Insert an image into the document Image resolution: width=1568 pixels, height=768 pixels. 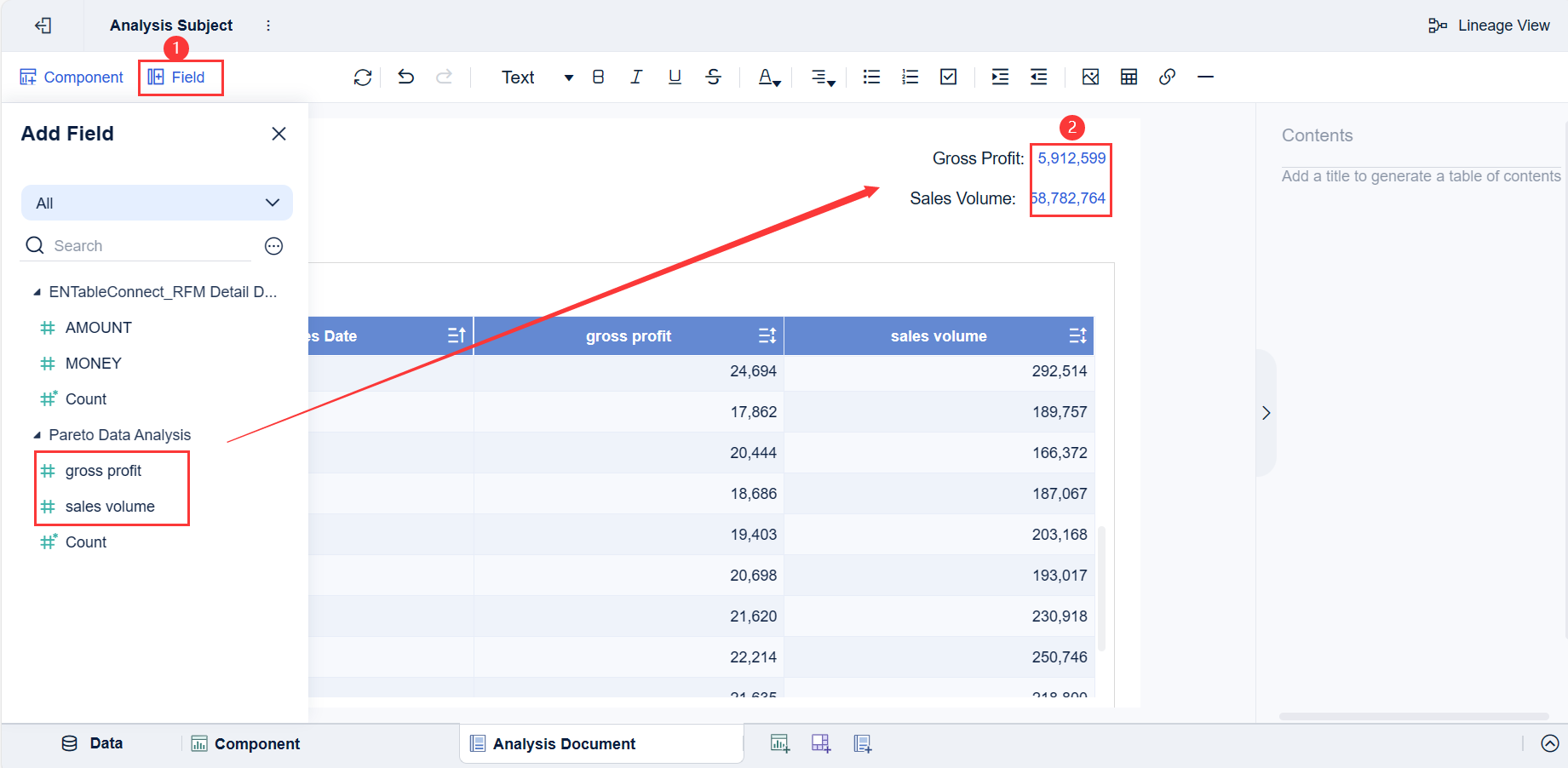(x=1090, y=77)
